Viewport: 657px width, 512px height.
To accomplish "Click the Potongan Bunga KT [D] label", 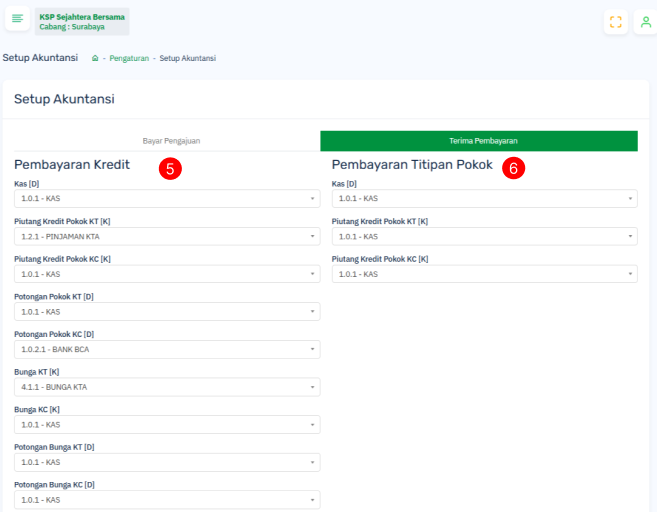I will pyautogui.click(x=54, y=447).
